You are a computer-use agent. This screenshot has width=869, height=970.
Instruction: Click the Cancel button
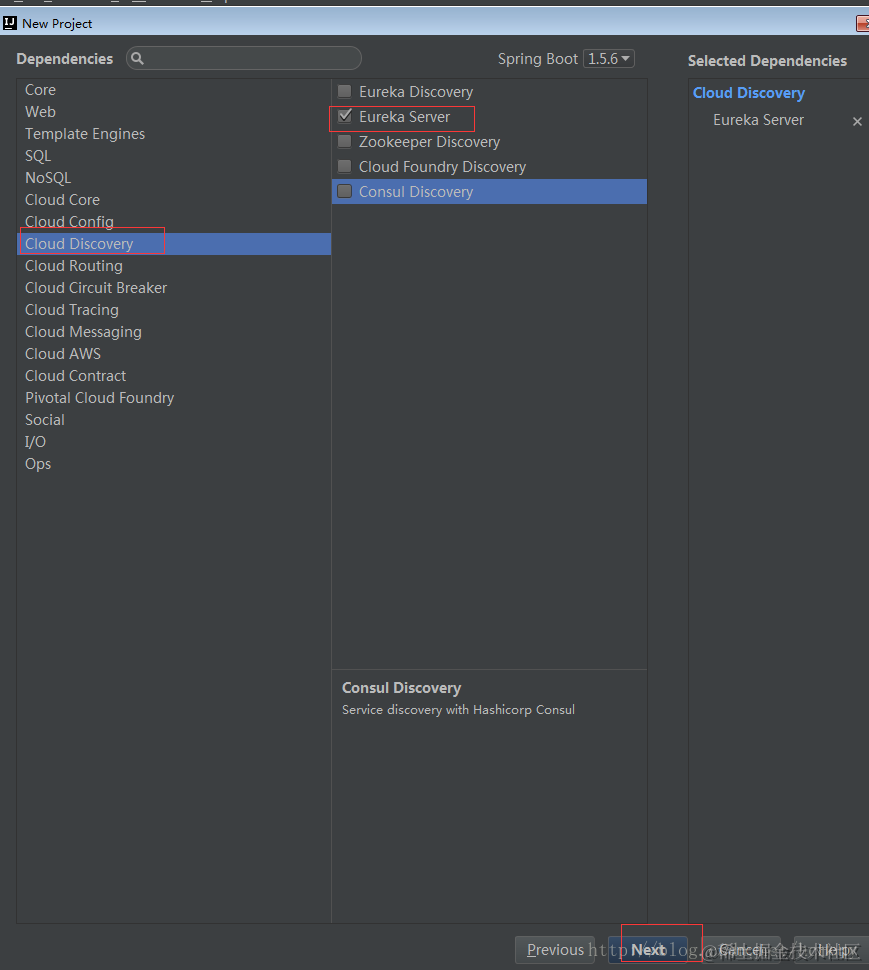click(740, 950)
